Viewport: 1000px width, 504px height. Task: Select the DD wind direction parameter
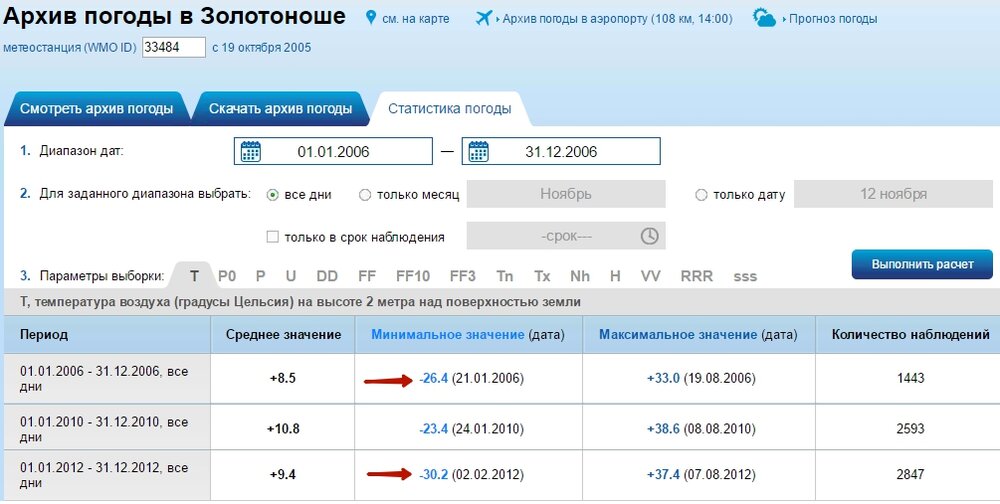coord(327,276)
